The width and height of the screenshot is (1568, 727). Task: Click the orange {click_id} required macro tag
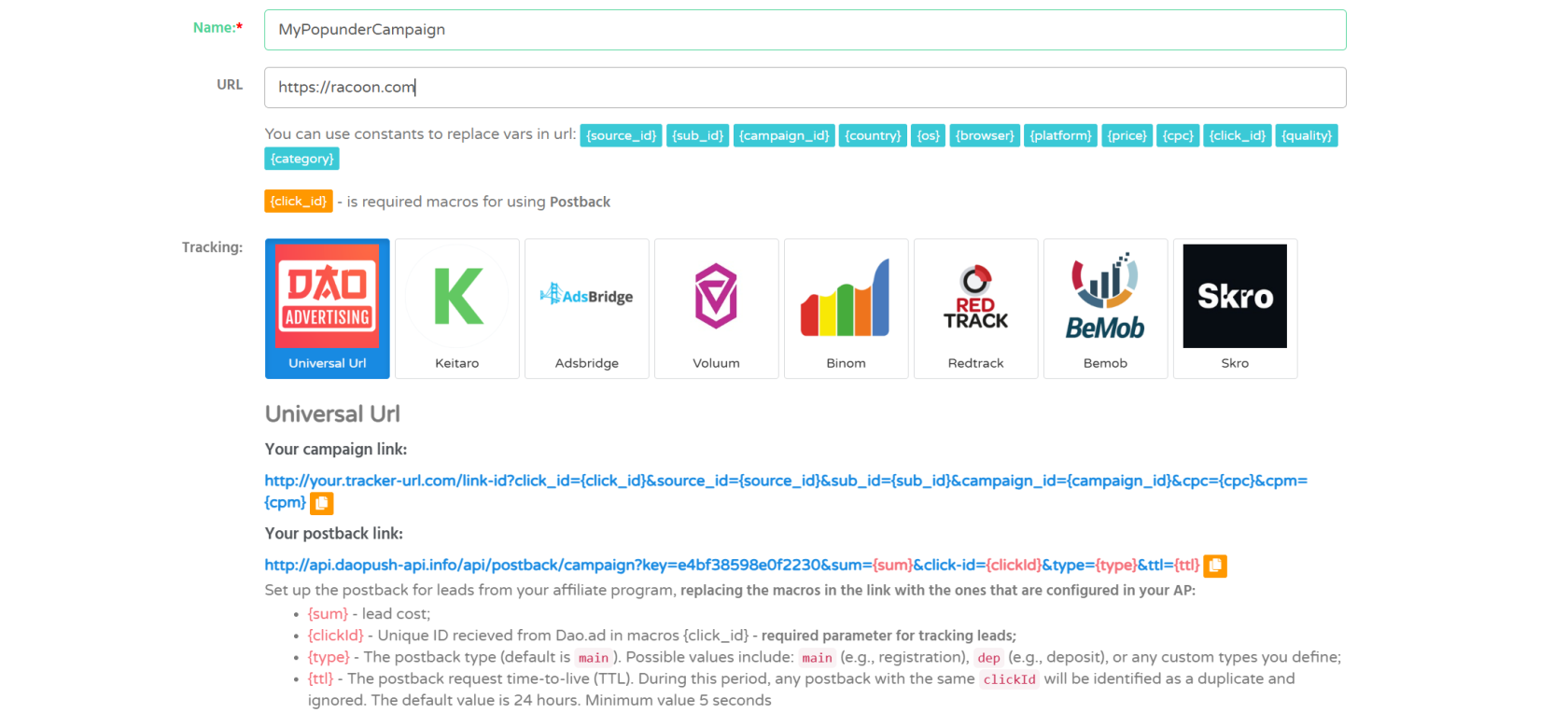point(299,201)
